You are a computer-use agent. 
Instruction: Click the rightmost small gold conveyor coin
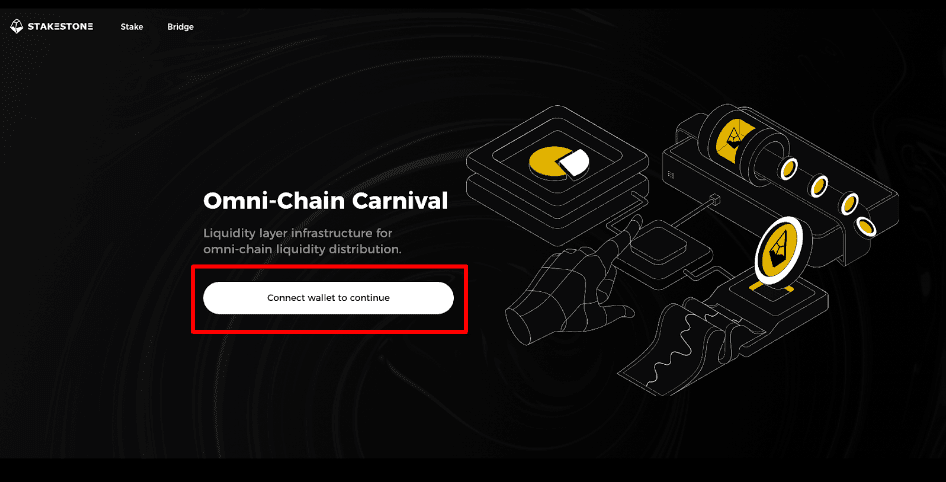click(x=867, y=226)
